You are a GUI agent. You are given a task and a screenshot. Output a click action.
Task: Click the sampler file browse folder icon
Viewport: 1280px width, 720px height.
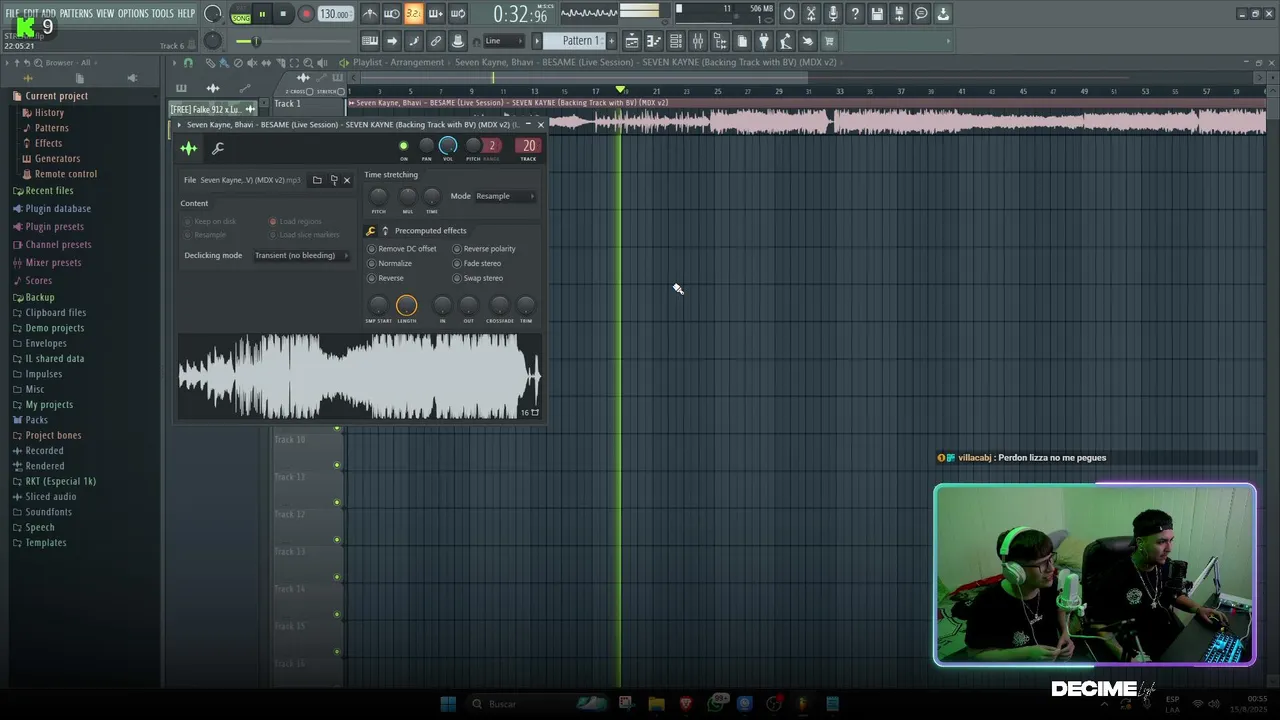317,180
